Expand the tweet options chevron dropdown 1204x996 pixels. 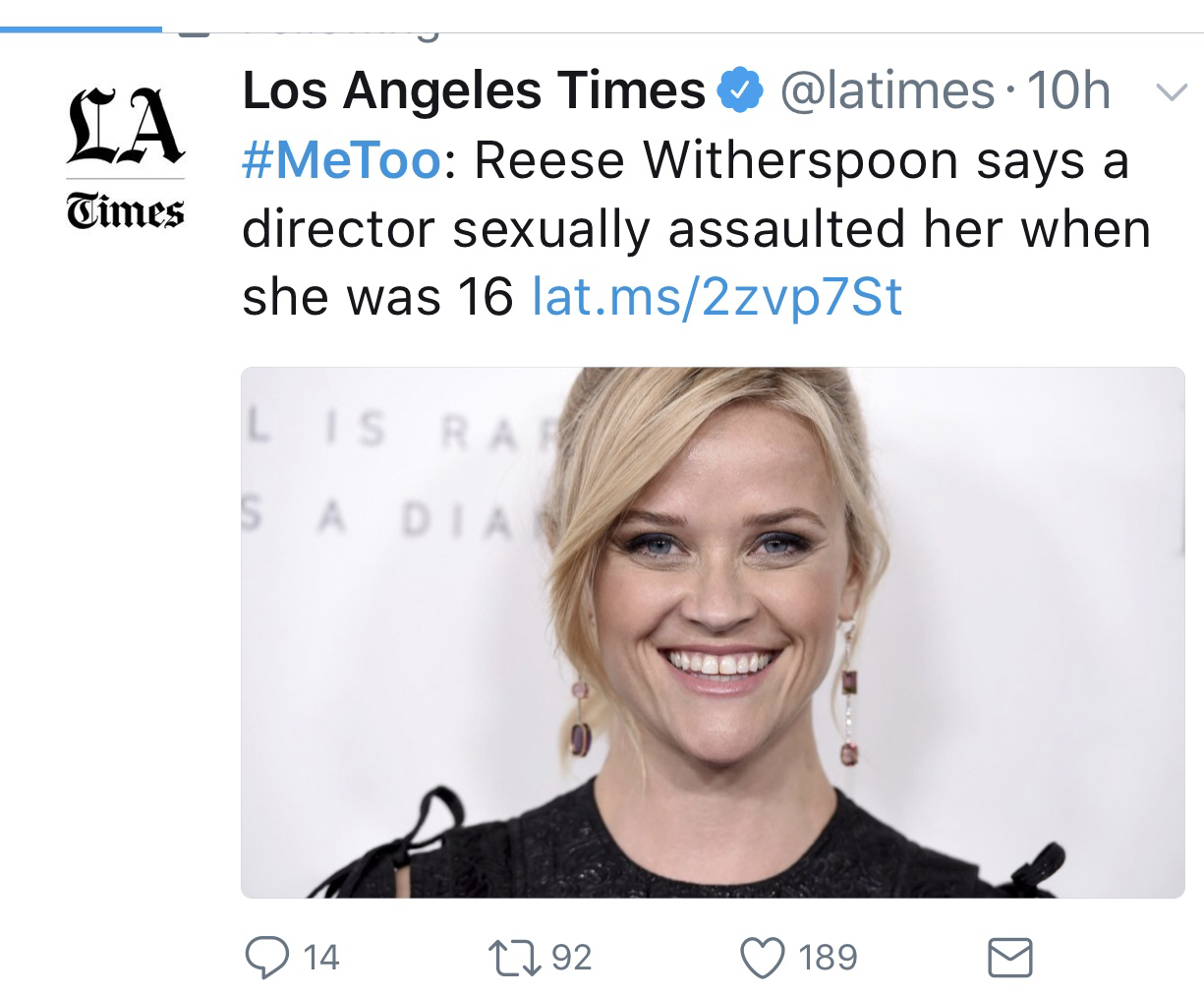[x=1169, y=93]
